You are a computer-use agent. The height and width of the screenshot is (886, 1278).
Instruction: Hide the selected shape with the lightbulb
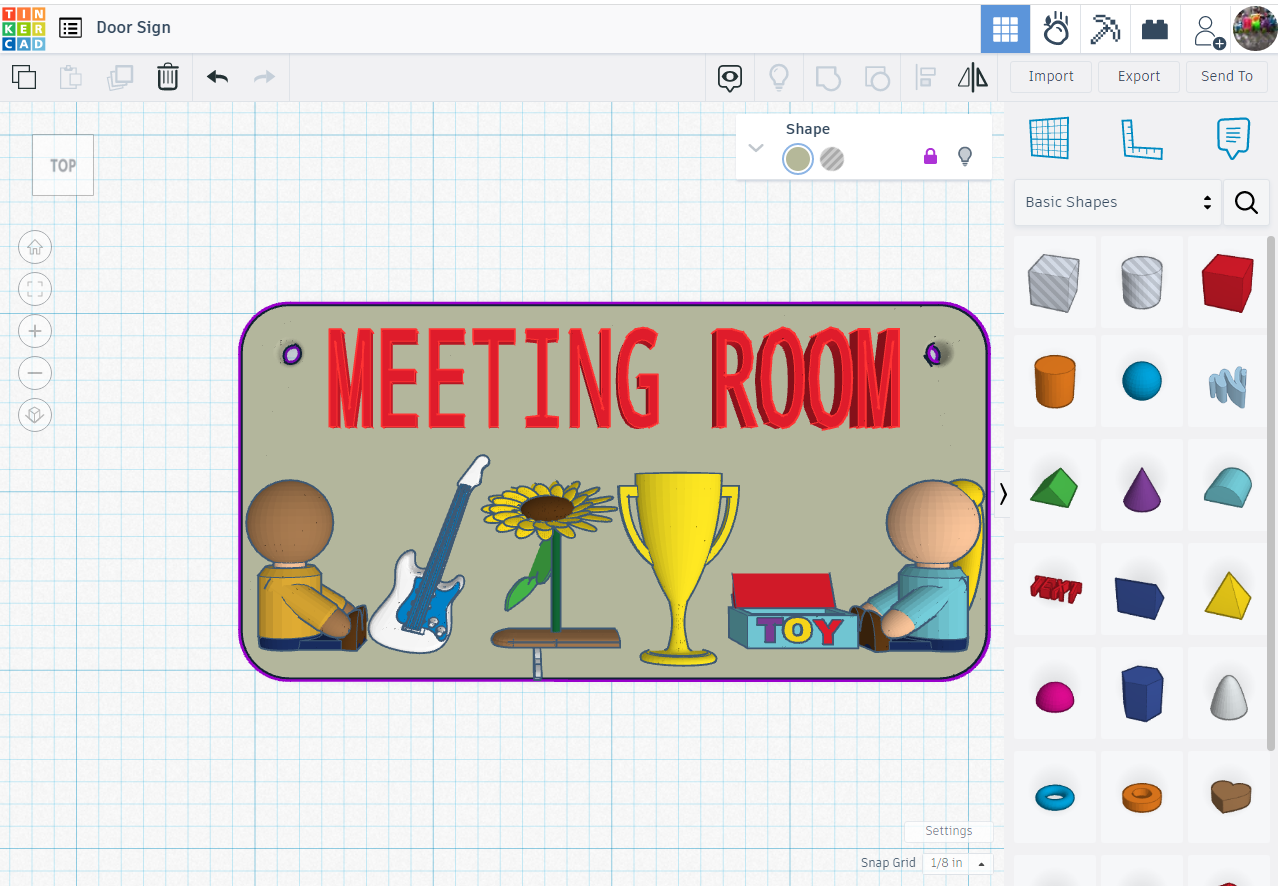click(965, 156)
